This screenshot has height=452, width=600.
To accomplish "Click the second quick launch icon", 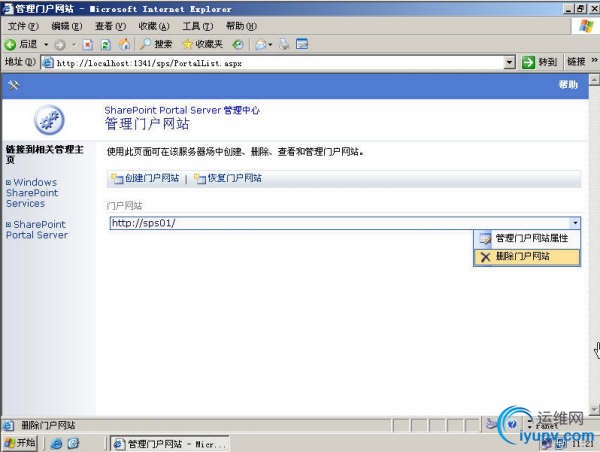I will coord(73,444).
